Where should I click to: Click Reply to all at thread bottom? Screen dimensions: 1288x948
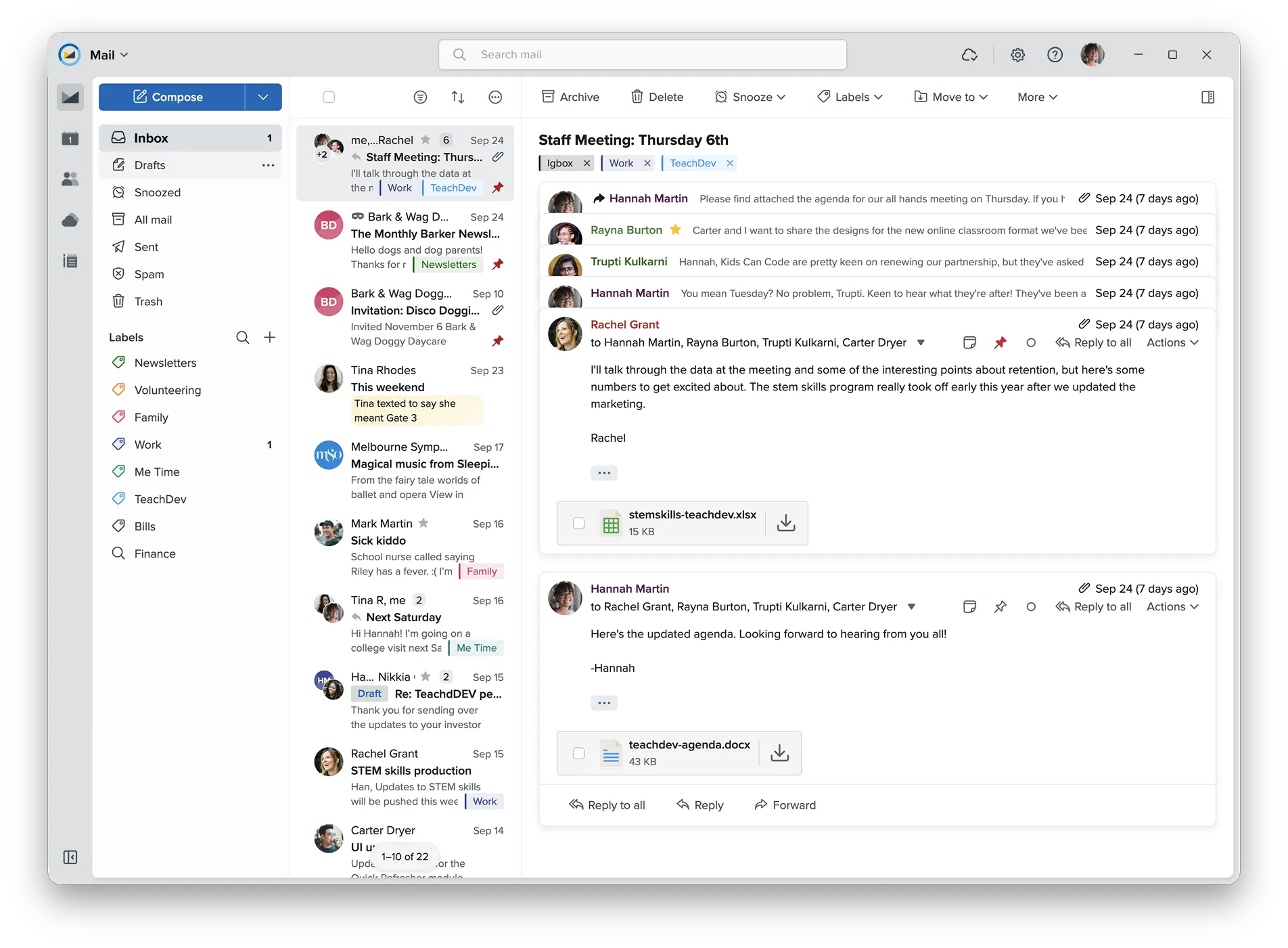(607, 805)
